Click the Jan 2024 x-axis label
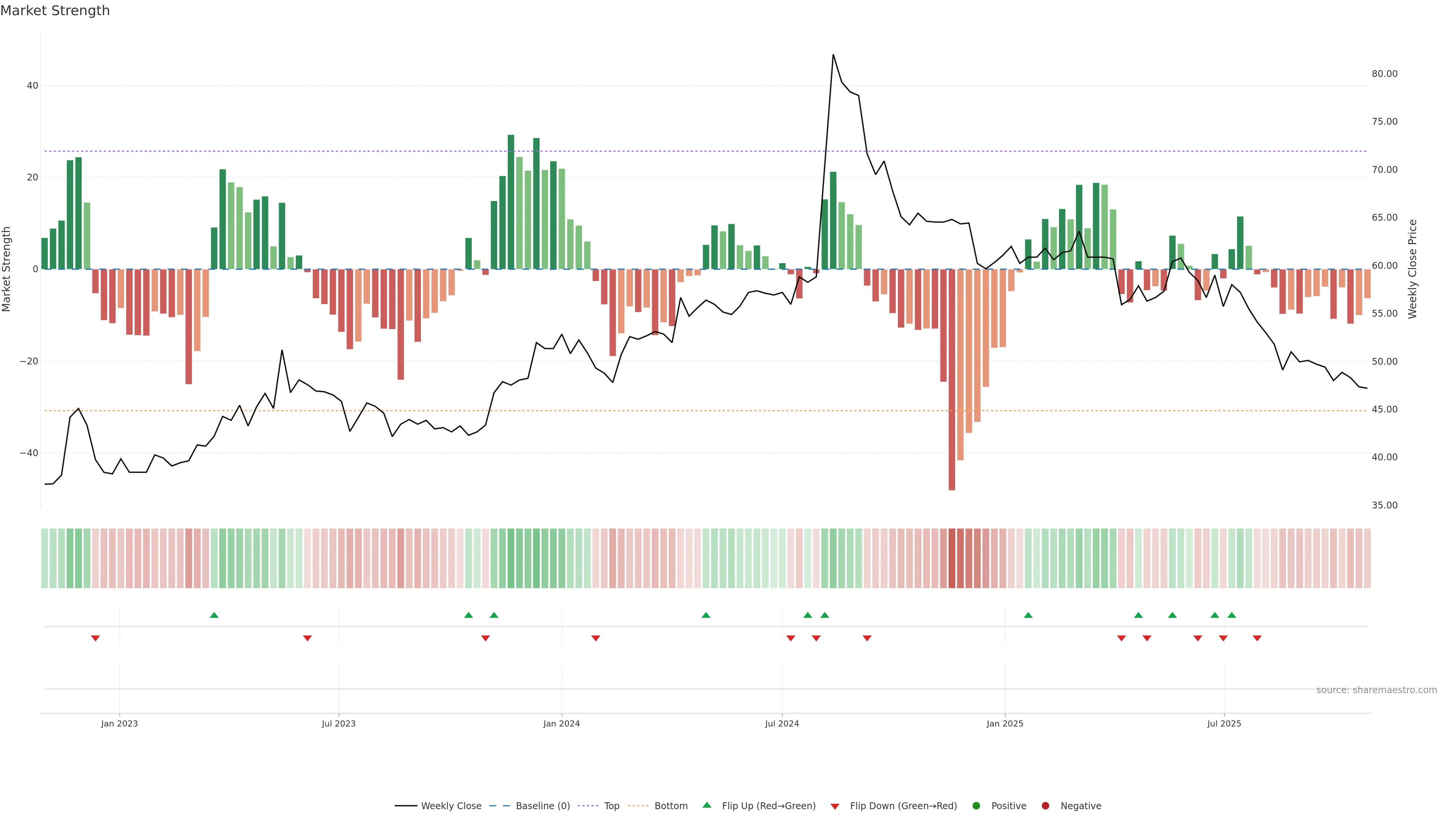This screenshot has height=819, width=1456. click(x=561, y=723)
